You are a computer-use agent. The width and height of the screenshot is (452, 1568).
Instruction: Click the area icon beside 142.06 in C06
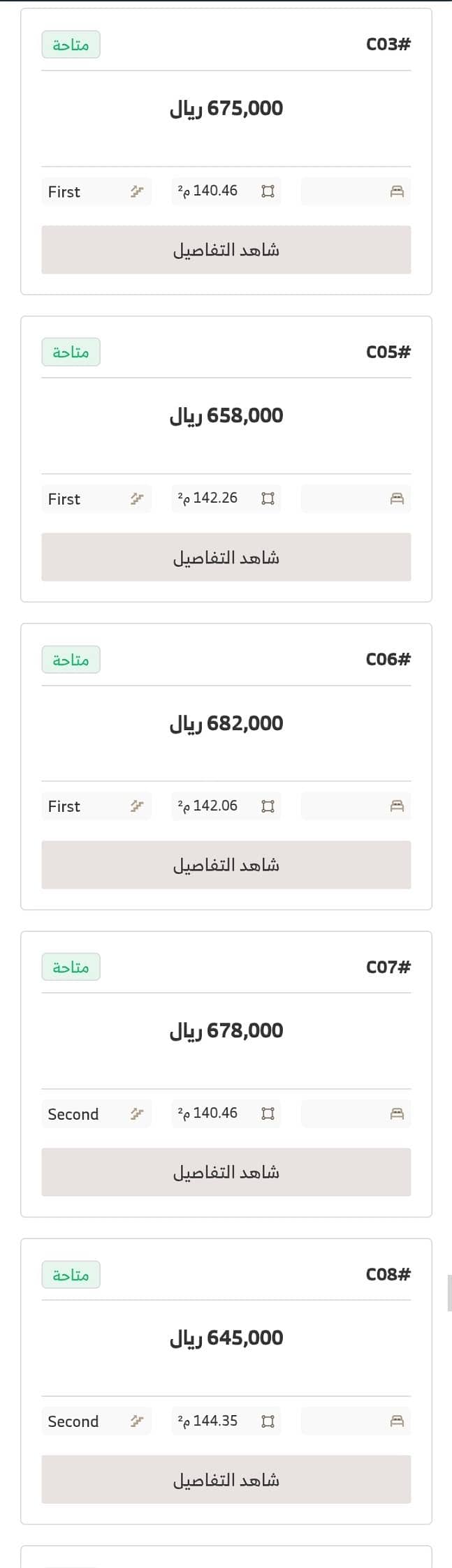268,806
